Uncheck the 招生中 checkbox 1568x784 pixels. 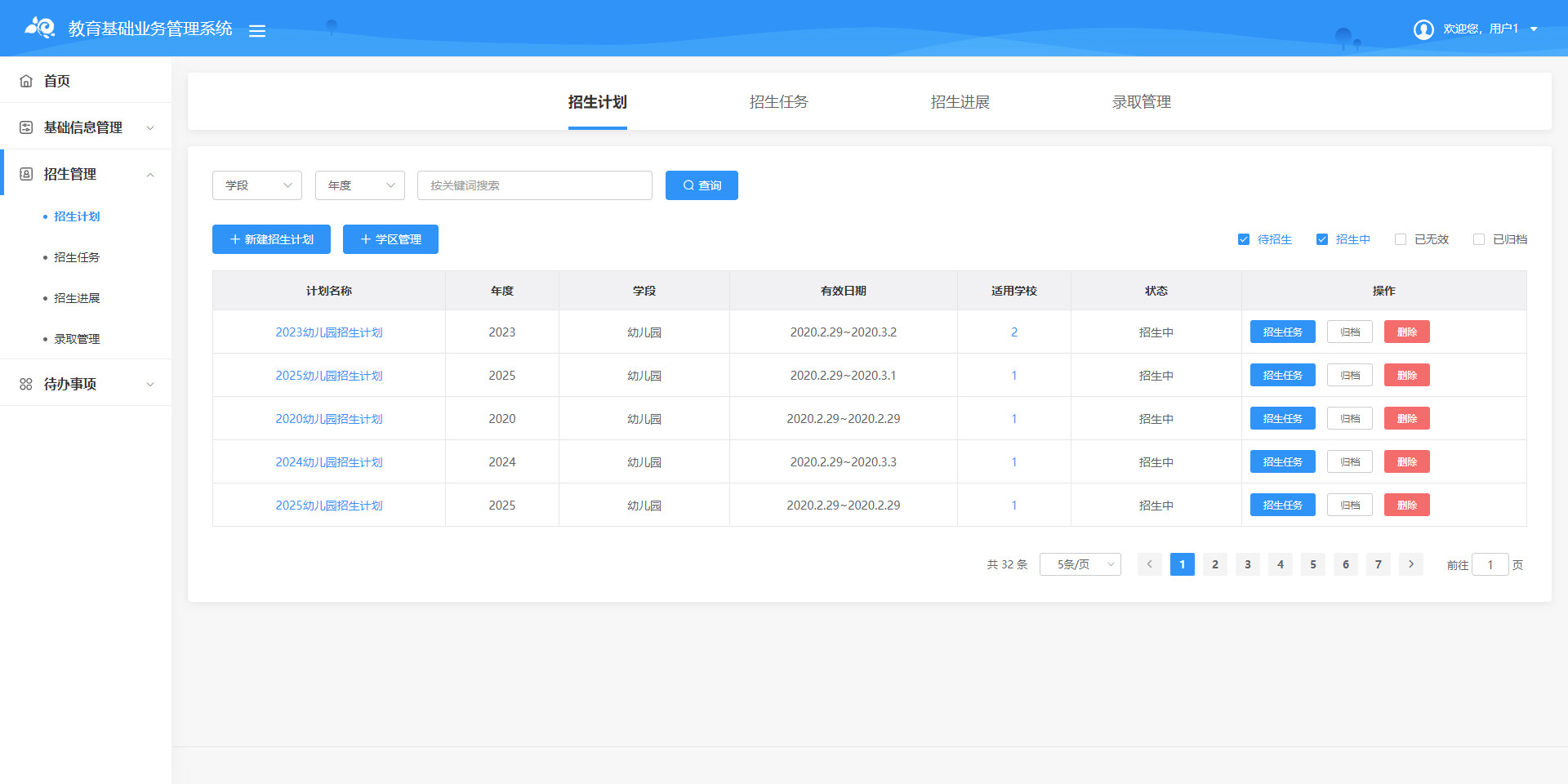1322,239
